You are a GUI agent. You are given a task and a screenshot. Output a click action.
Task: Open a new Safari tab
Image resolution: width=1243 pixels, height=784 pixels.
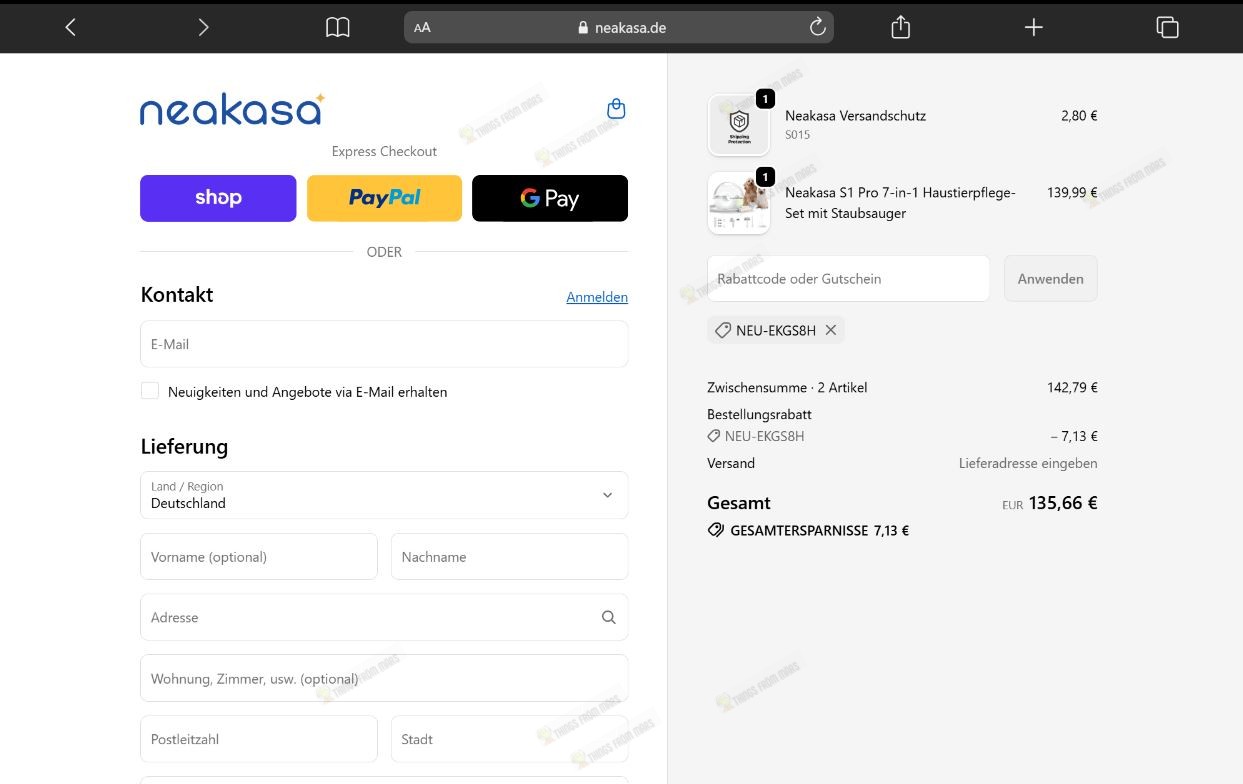pyautogui.click(x=1034, y=27)
